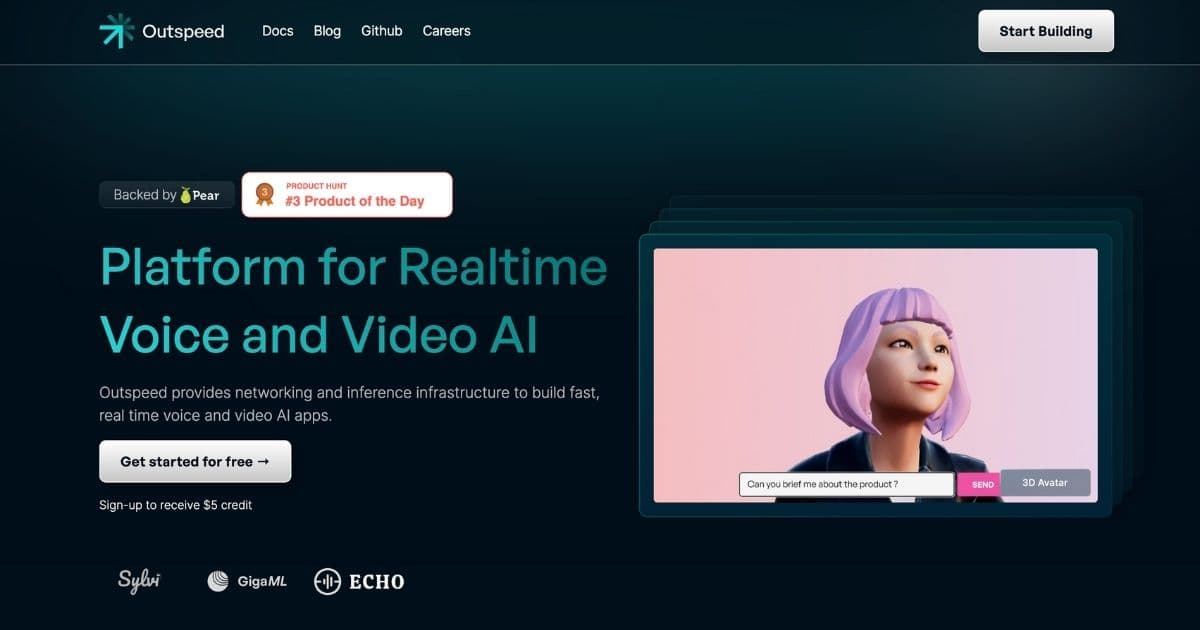Open the Blog navigation link
Image resolution: width=1200 pixels, height=630 pixels.
pyautogui.click(x=327, y=31)
